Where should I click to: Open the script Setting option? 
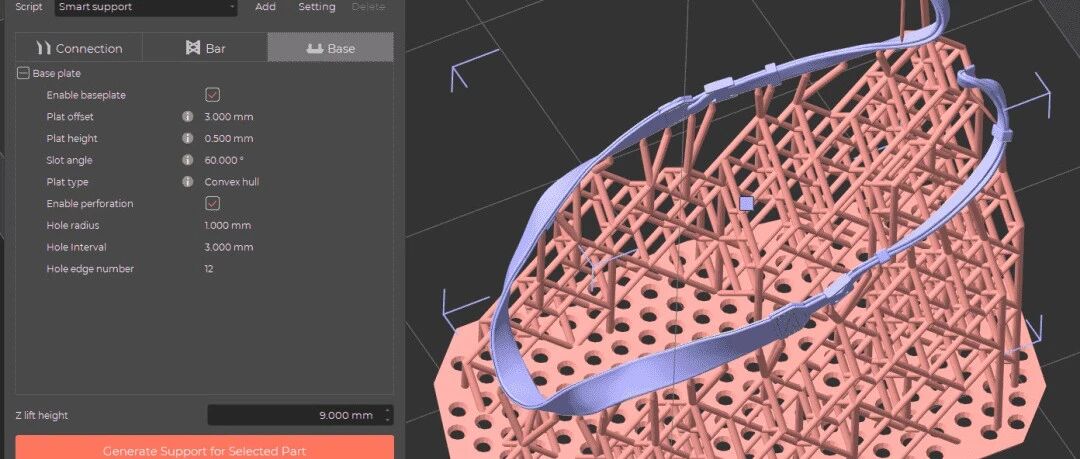(x=317, y=7)
